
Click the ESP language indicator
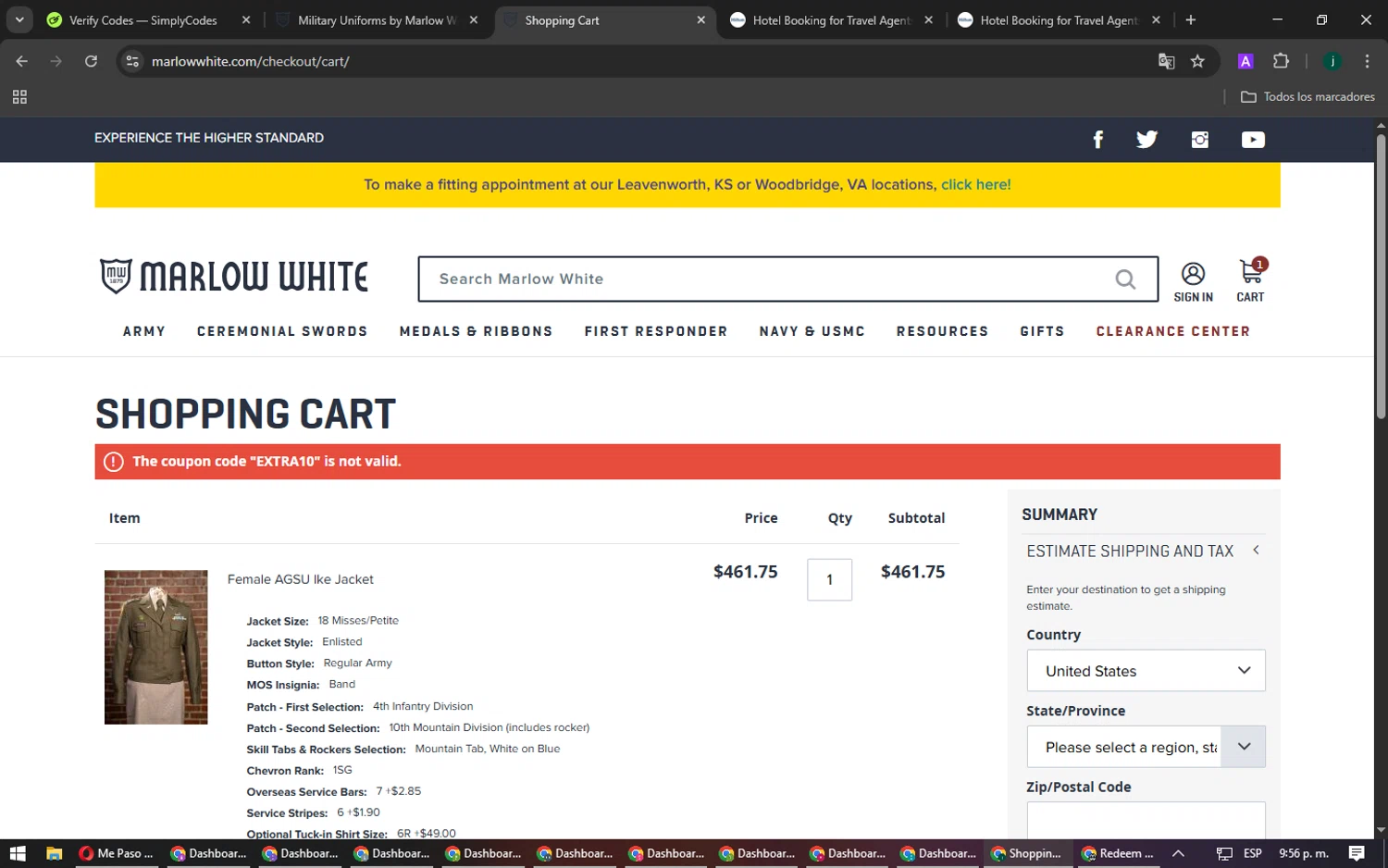tap(1253, 853)
